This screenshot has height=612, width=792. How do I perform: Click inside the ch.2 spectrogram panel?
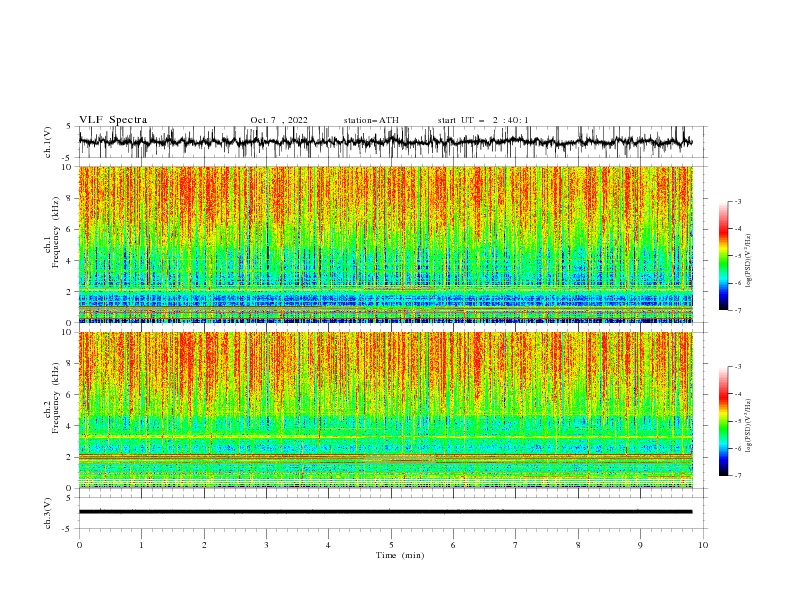click(385, 410)
